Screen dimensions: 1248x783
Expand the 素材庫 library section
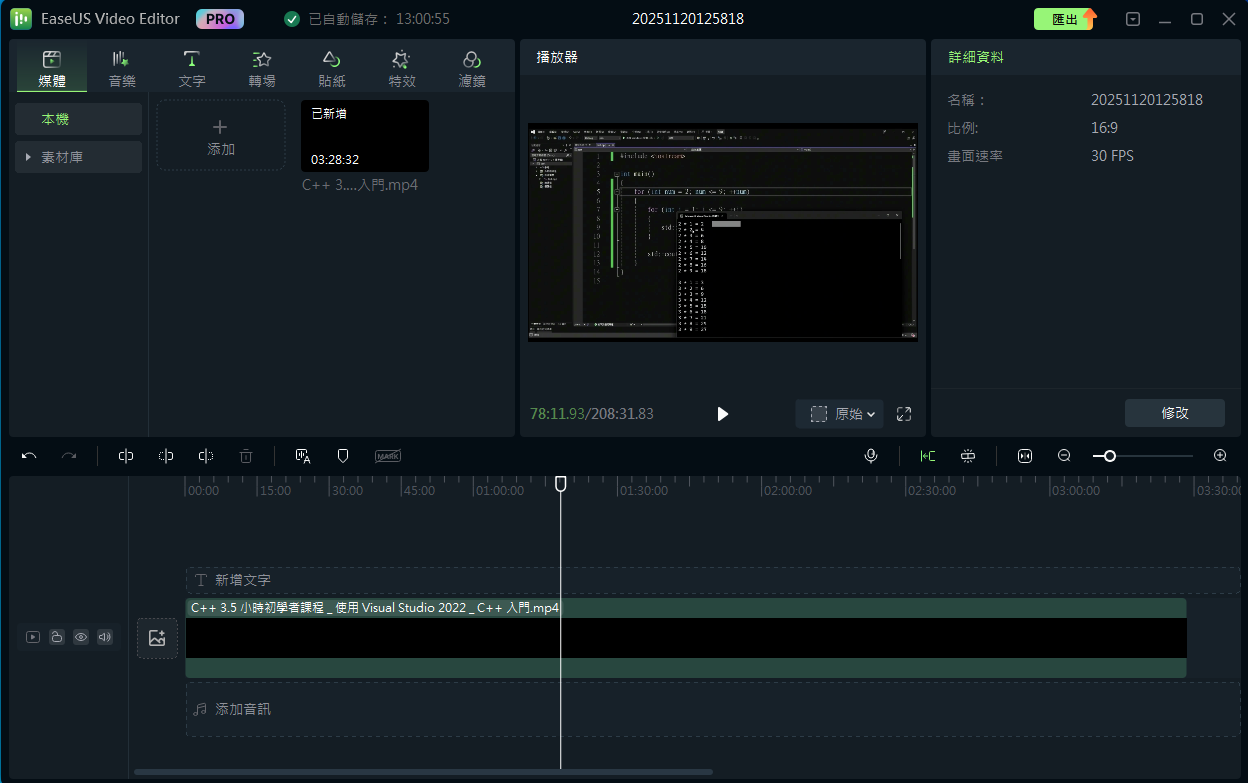click(78, 157)
